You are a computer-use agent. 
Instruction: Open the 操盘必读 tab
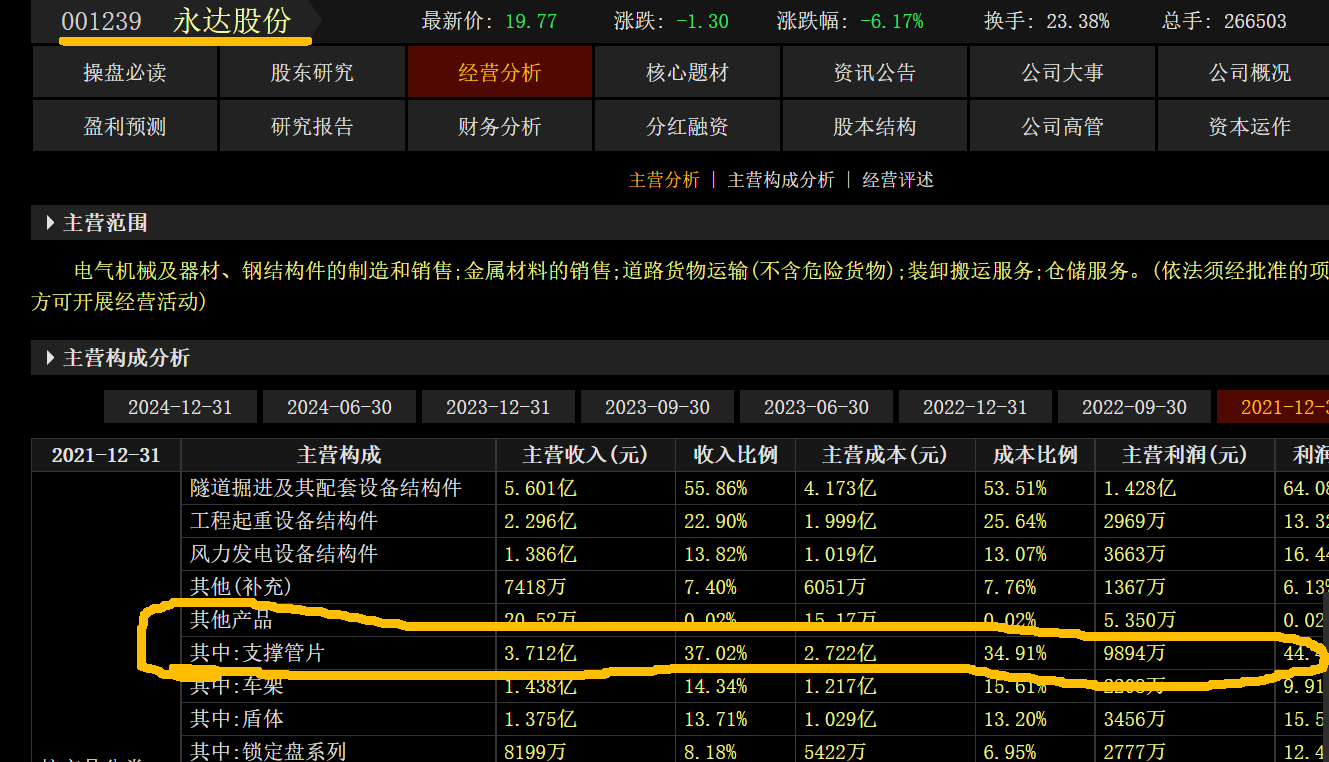coord(125,72)
